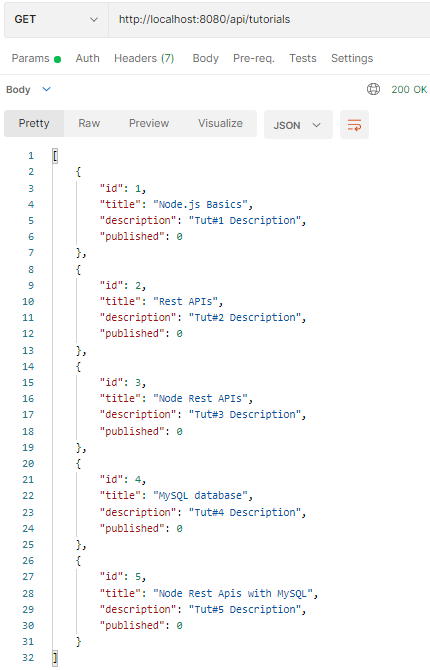Toggle the line wrap icon
430x670 pixels.
point(354,125)
